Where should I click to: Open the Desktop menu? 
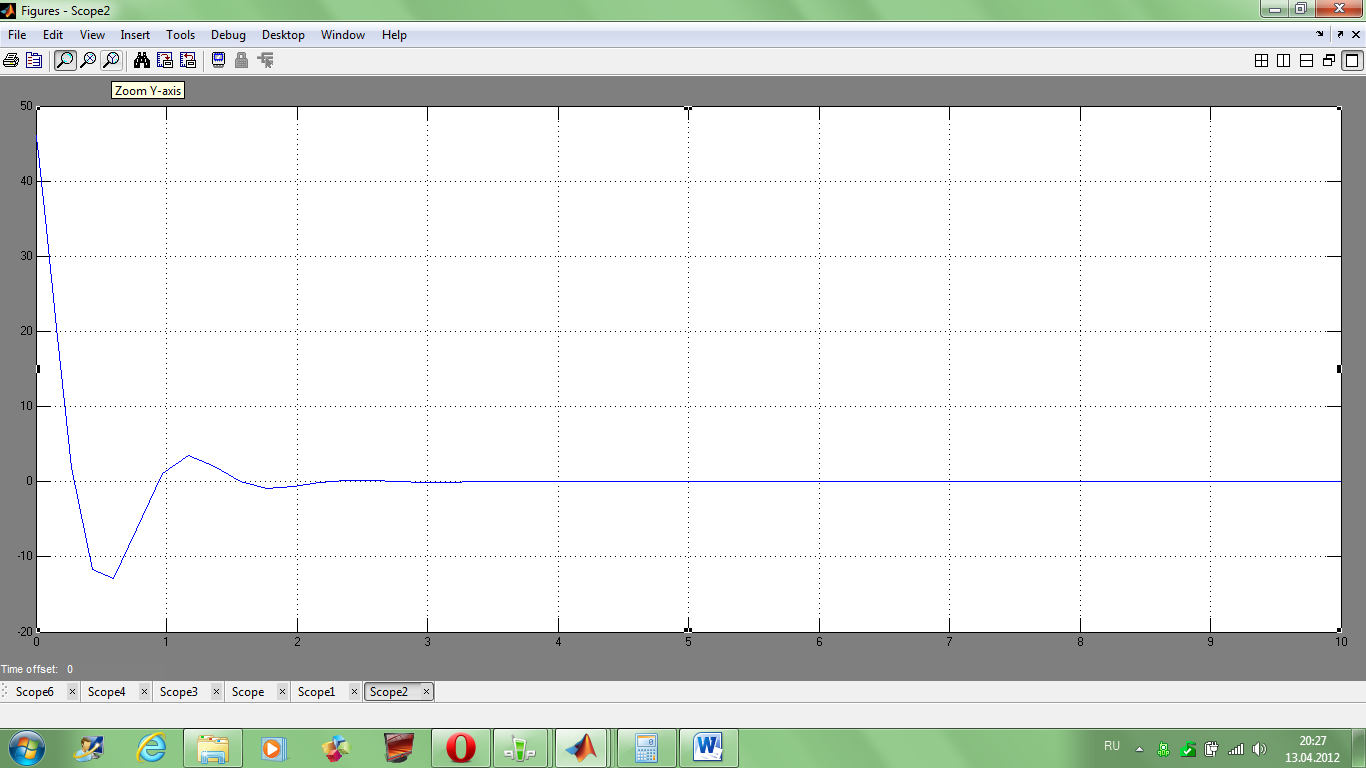point(283,35)
